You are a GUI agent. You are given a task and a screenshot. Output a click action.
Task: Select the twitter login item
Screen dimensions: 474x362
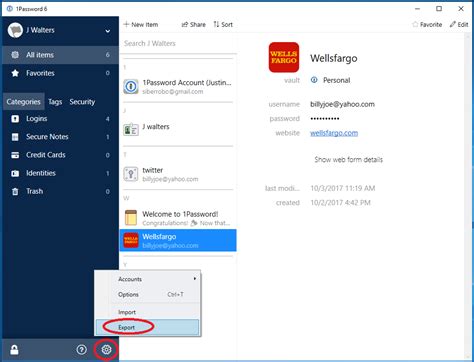pos(178,174)
